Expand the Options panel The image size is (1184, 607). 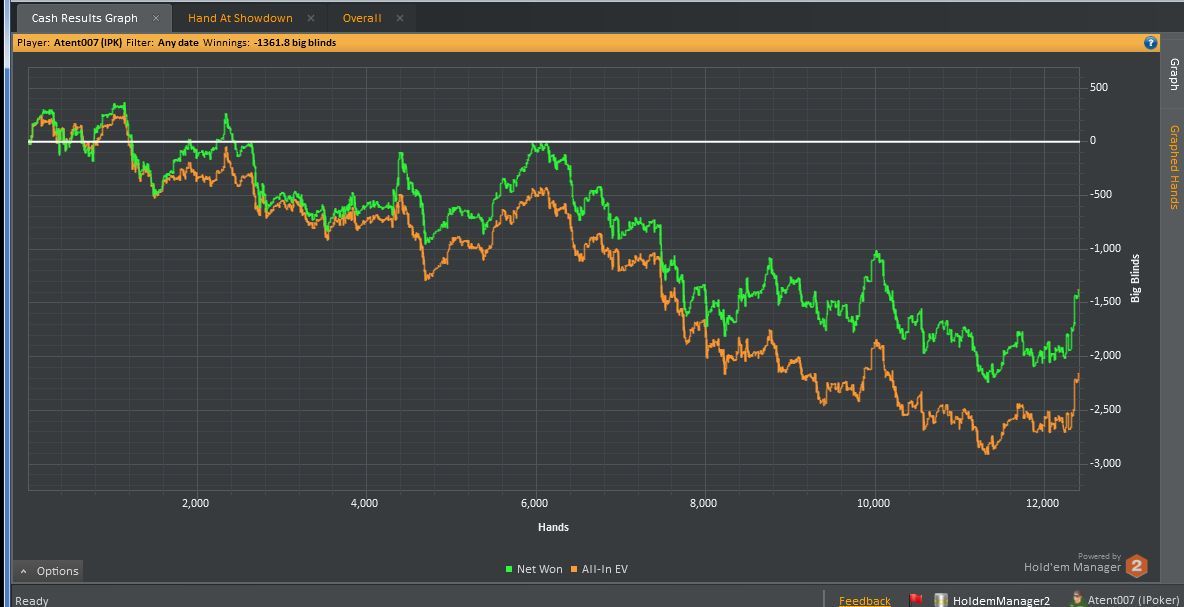point(48,571)
